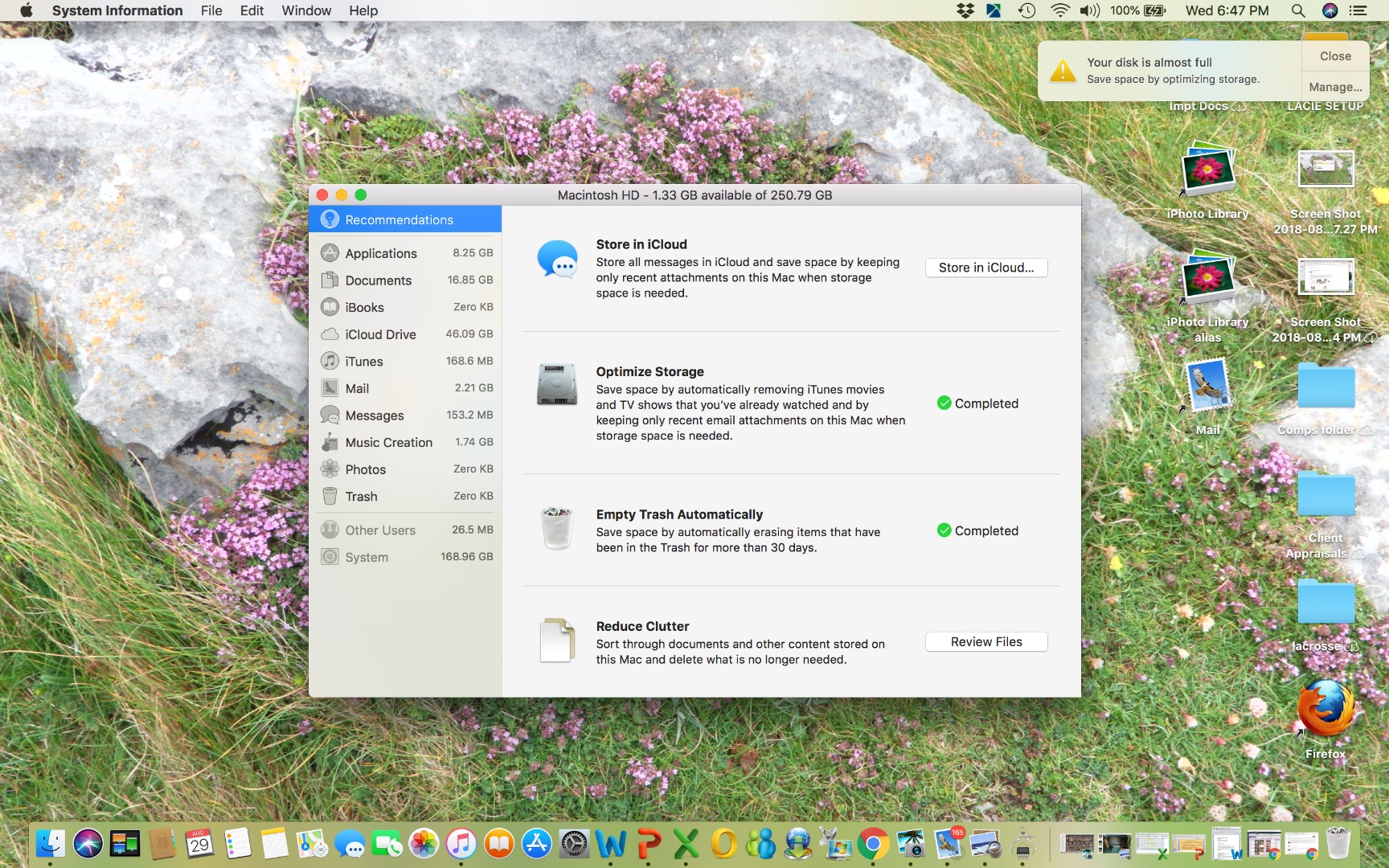The height and width of the screenshot is (868, 1389).
Task: Select the Recommendations section in the sidebar
Action: point(399,219)
